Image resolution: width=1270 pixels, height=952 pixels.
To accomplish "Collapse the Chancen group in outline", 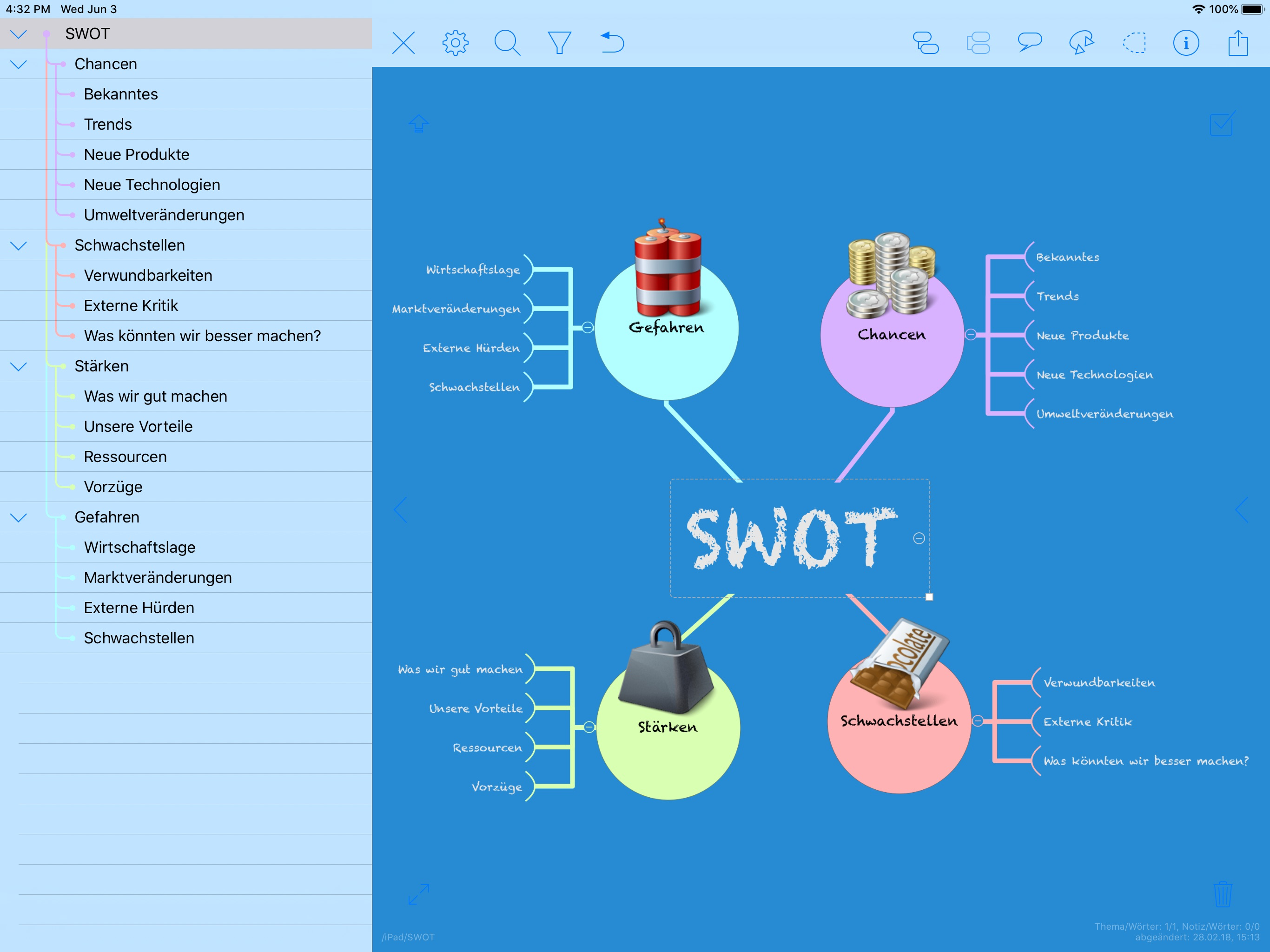I will [x=19, y=64].
